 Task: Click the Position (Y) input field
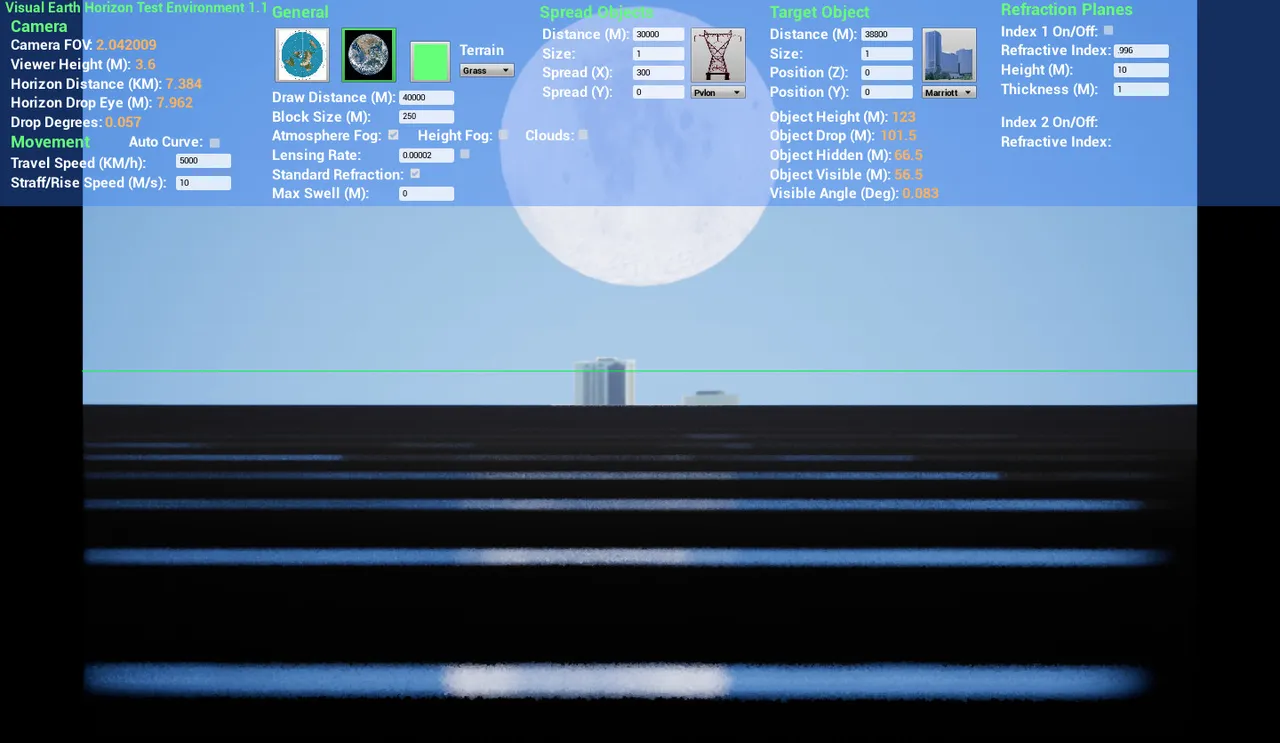pos(887,92)
